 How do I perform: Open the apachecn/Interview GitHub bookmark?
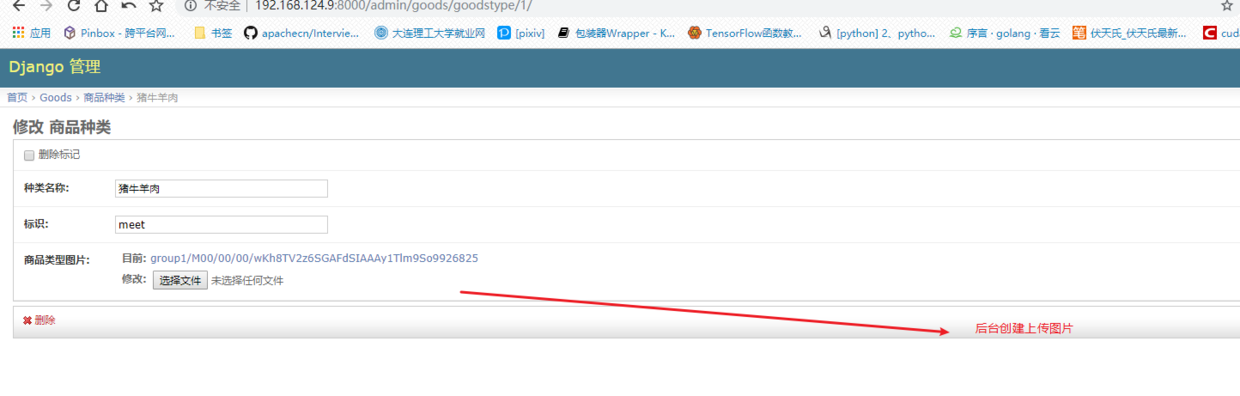click(x=302, y=33)
